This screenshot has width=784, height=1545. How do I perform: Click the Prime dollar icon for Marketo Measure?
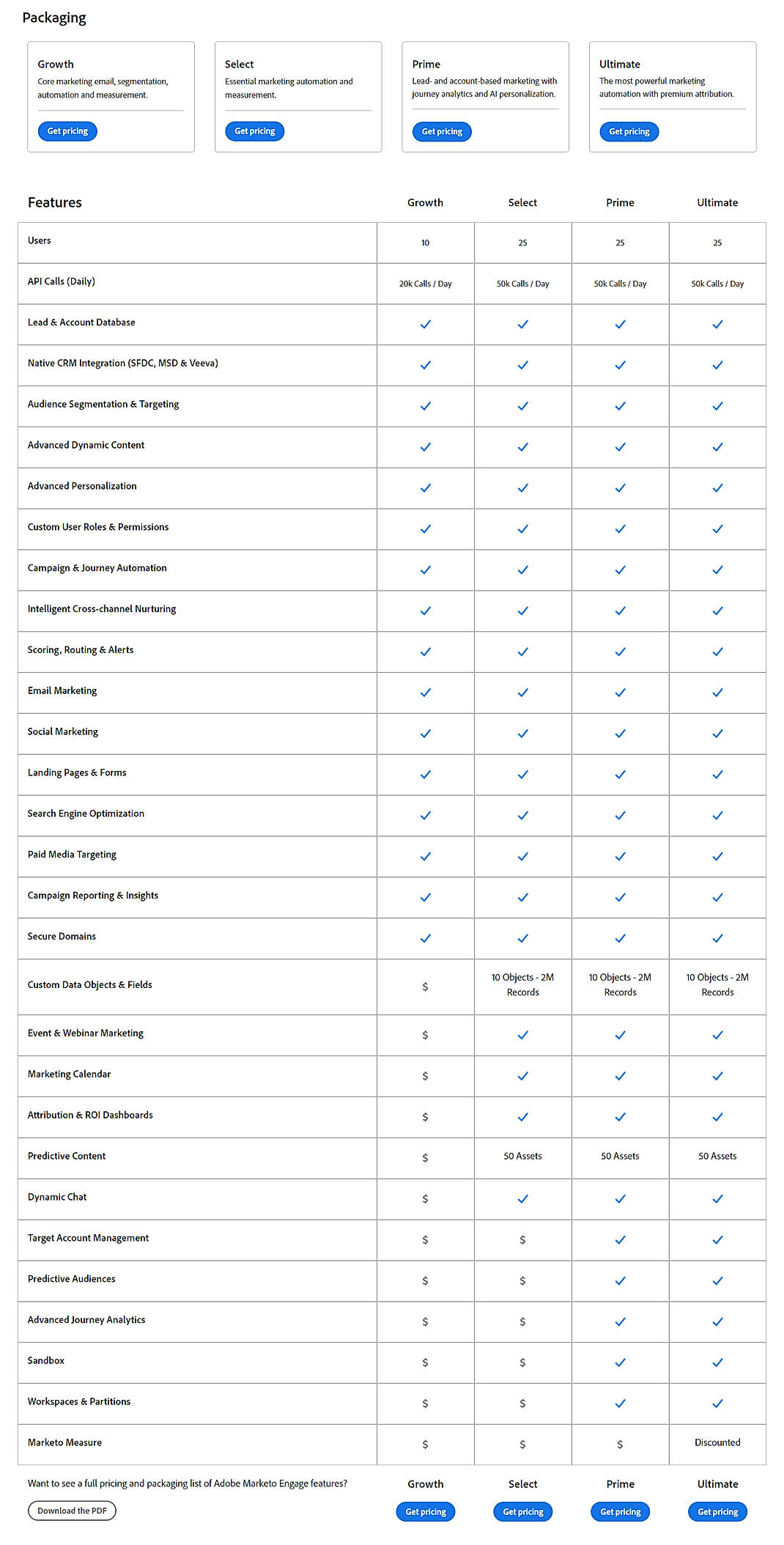point(620,1445)
